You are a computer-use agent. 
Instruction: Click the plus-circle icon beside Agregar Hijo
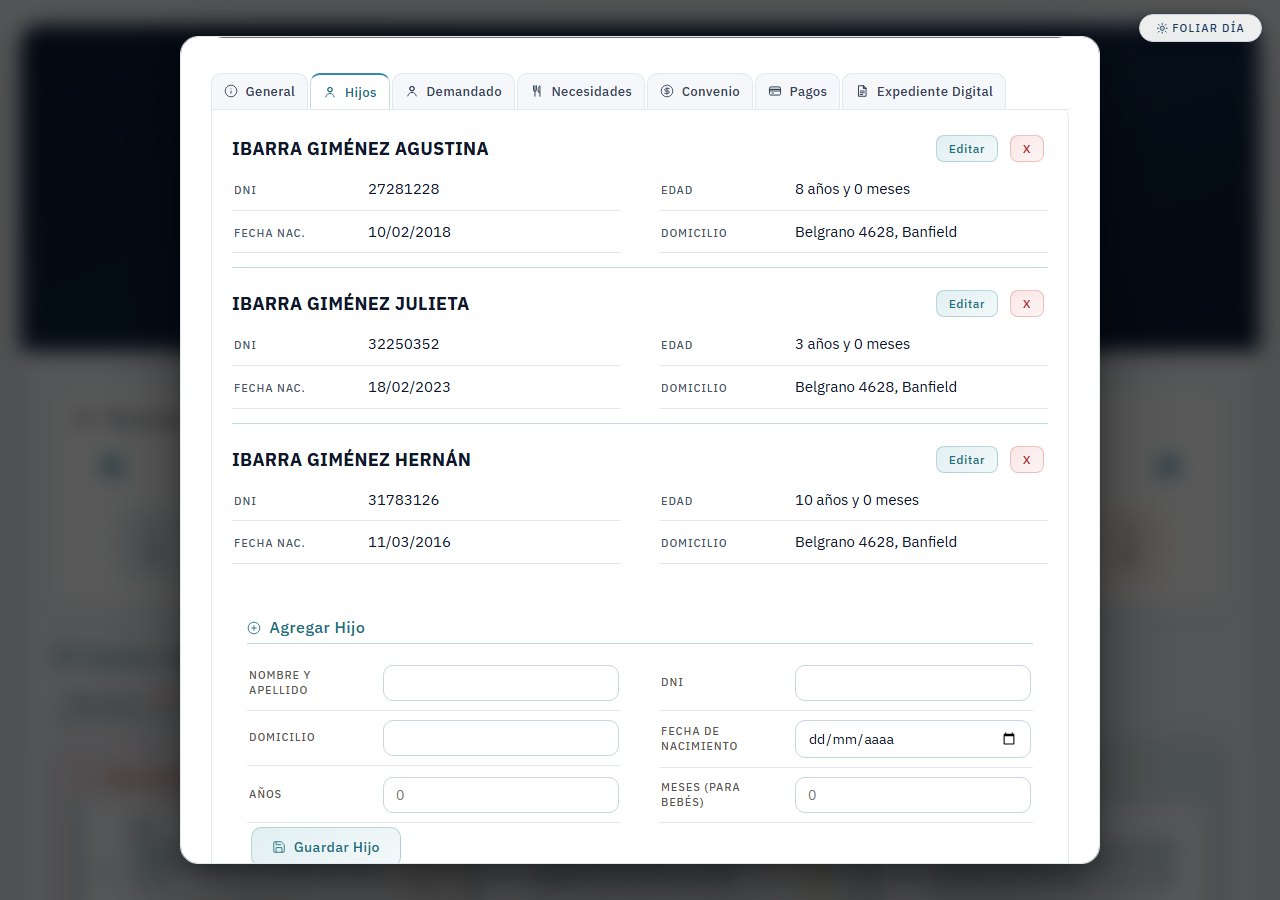point(254,628)
